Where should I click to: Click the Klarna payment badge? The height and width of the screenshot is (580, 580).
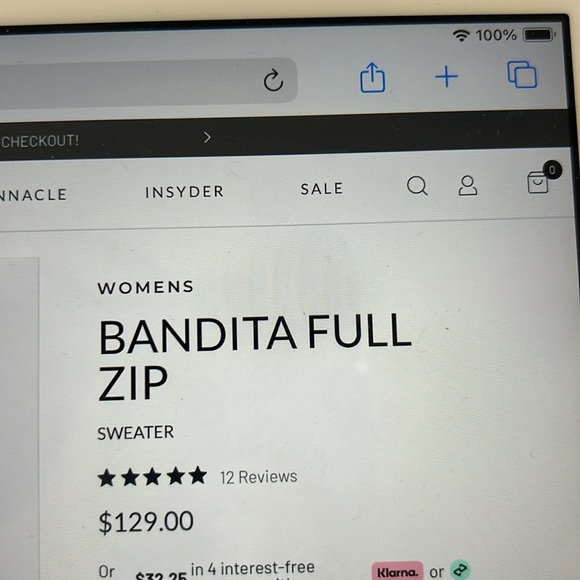tap(397, 571)
